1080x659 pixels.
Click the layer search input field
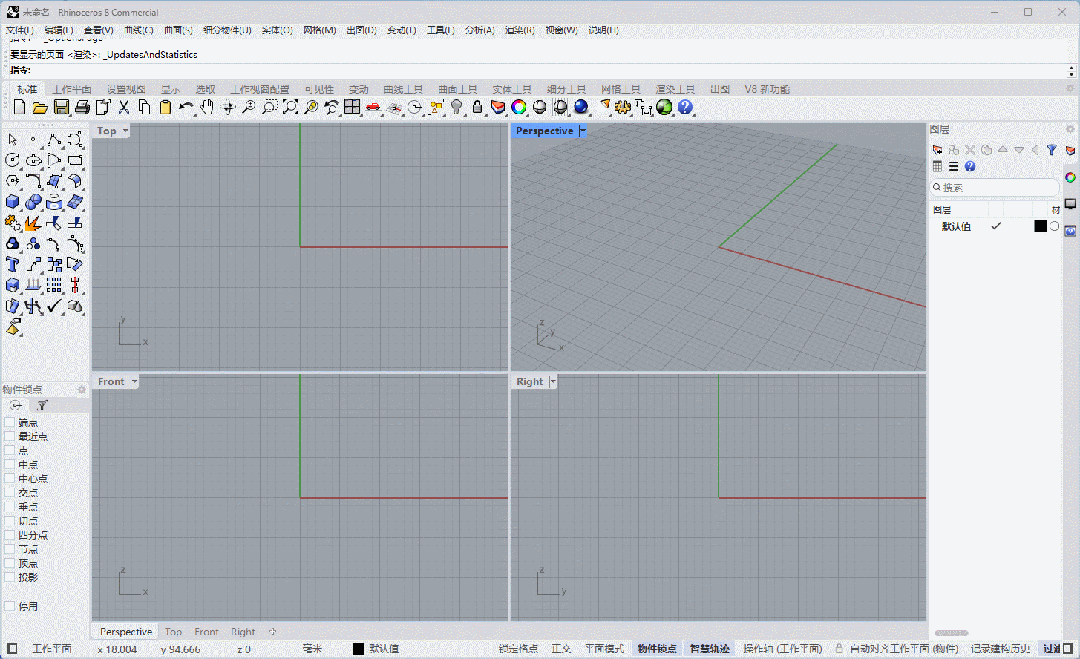point(994,187)
